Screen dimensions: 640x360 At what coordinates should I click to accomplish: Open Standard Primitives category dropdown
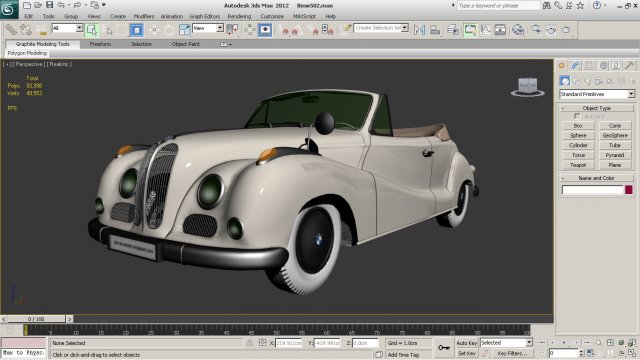pyautogui.click(x=597, y=94)
